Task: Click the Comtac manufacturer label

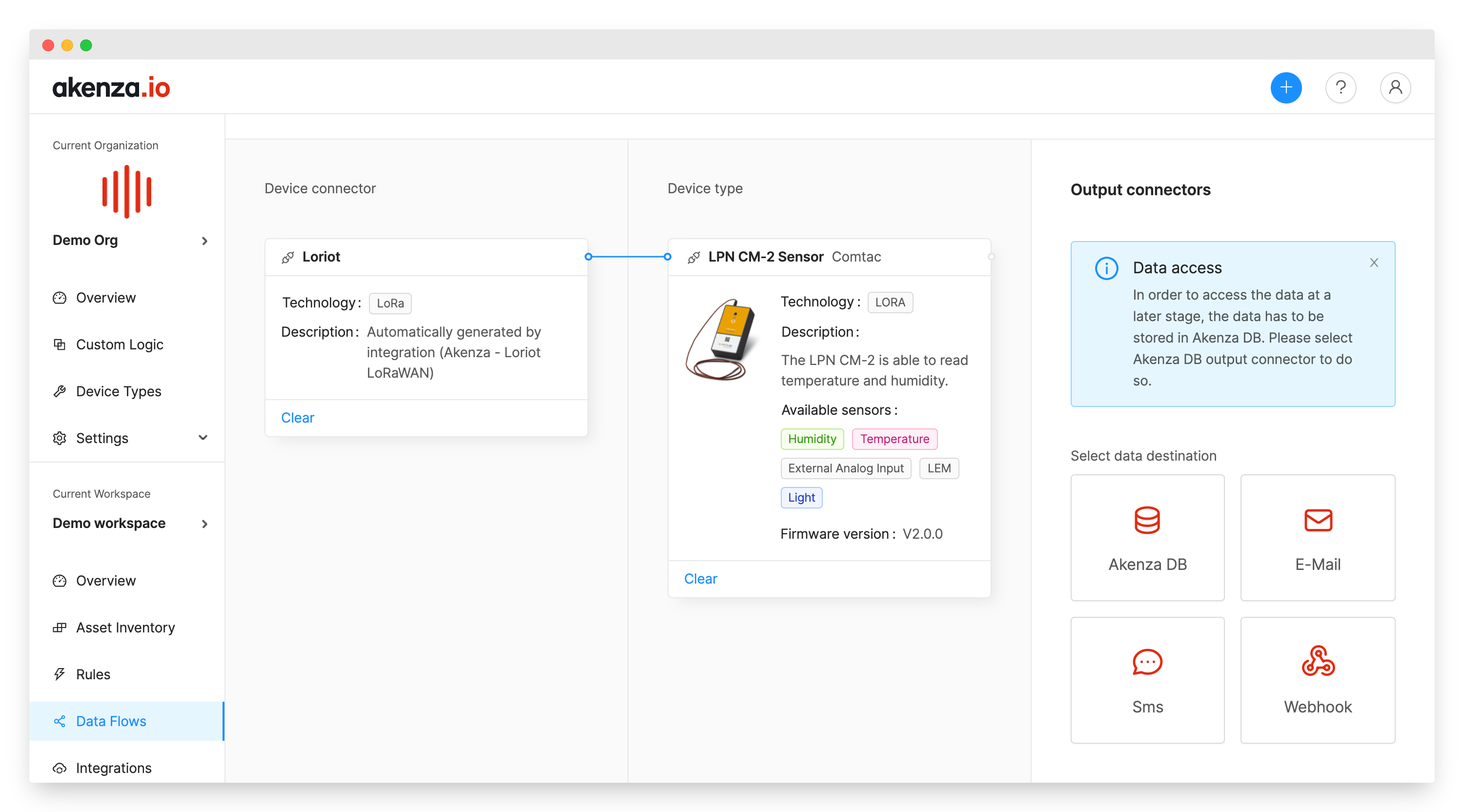Action: [x=856, y=257]
